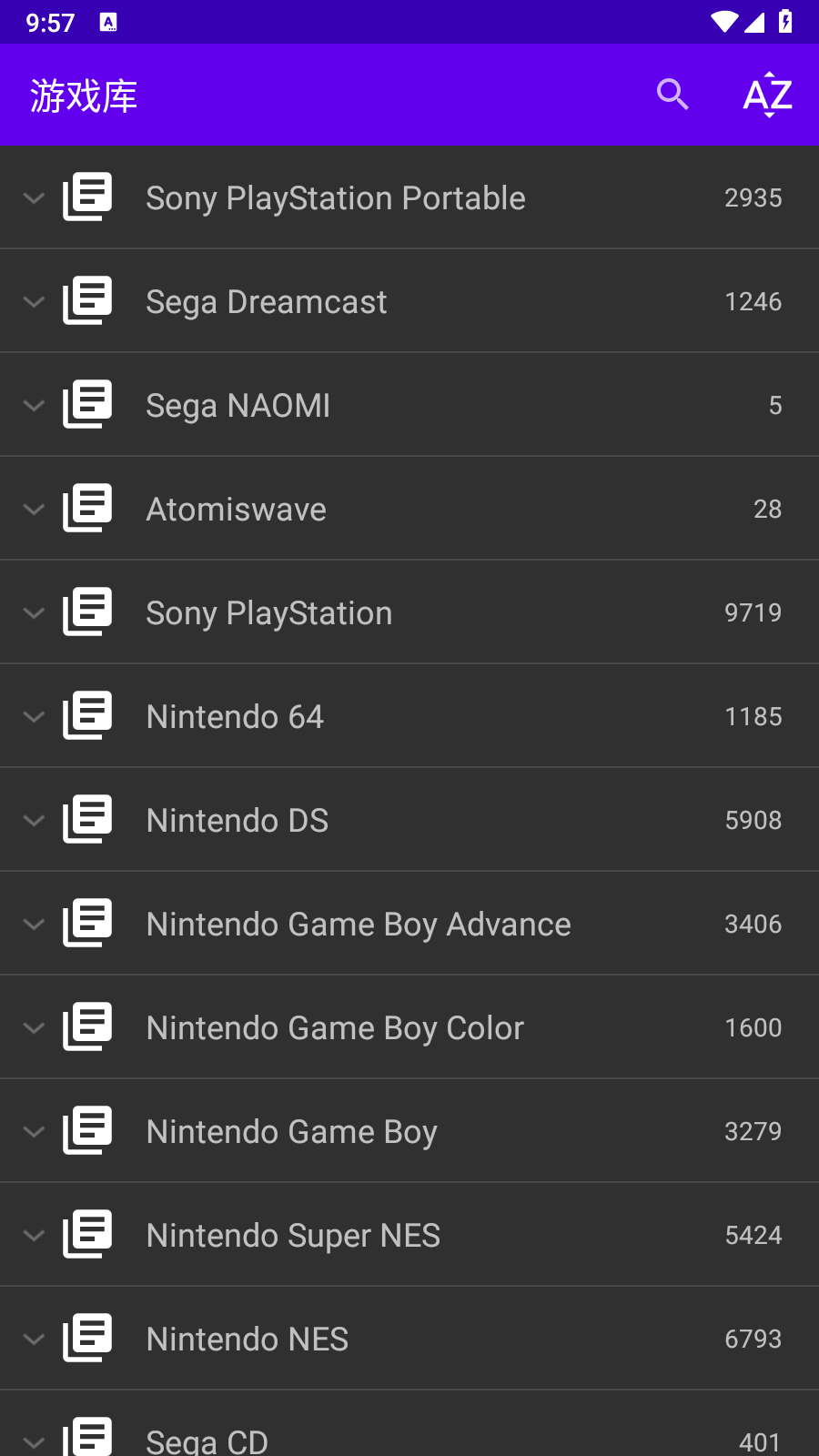Viewport: 819px width, 1456px height.
Task: Click the Nintendo Game Boy Advance library icon
Action: pos(87,923)
